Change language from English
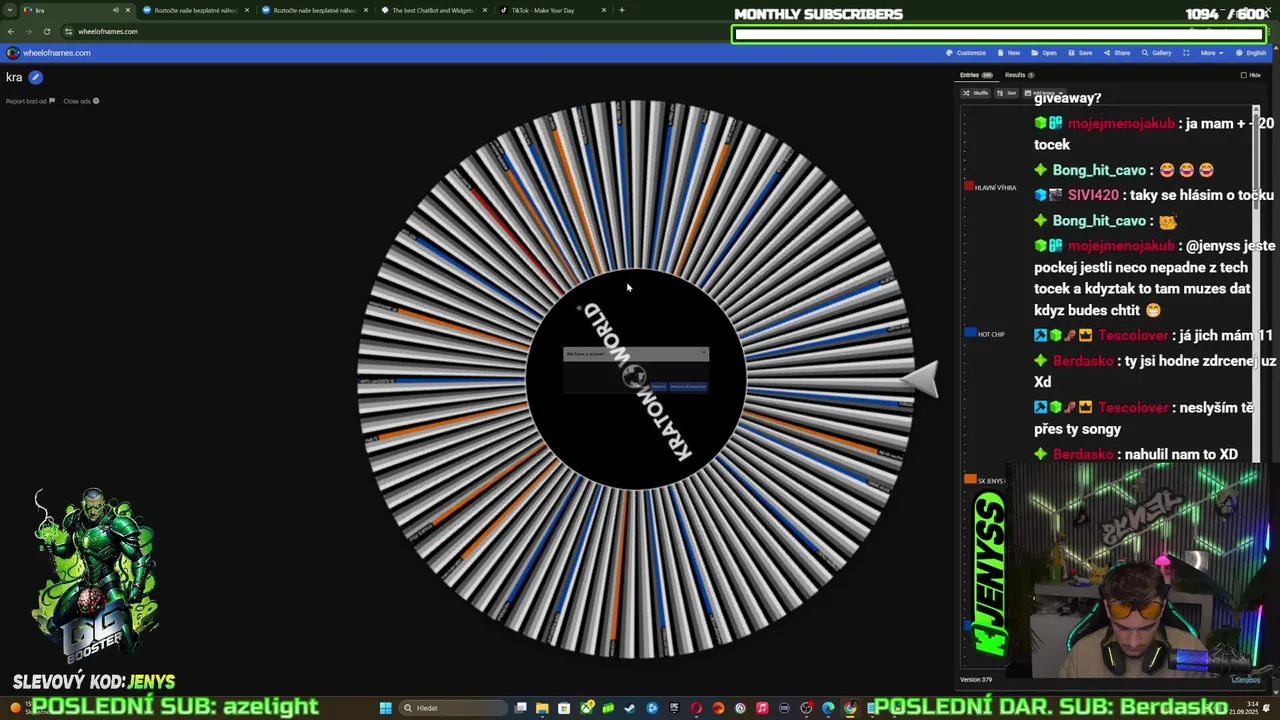 pos(1251,53)
